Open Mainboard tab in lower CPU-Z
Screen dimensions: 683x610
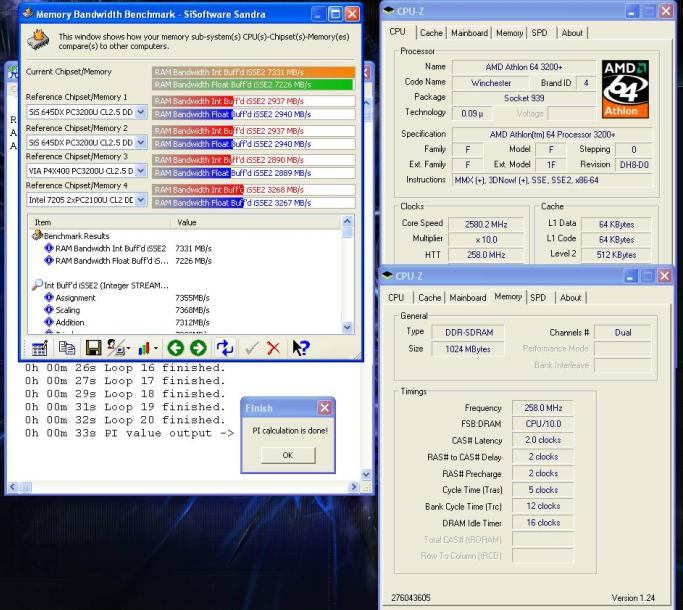(468, 298)
